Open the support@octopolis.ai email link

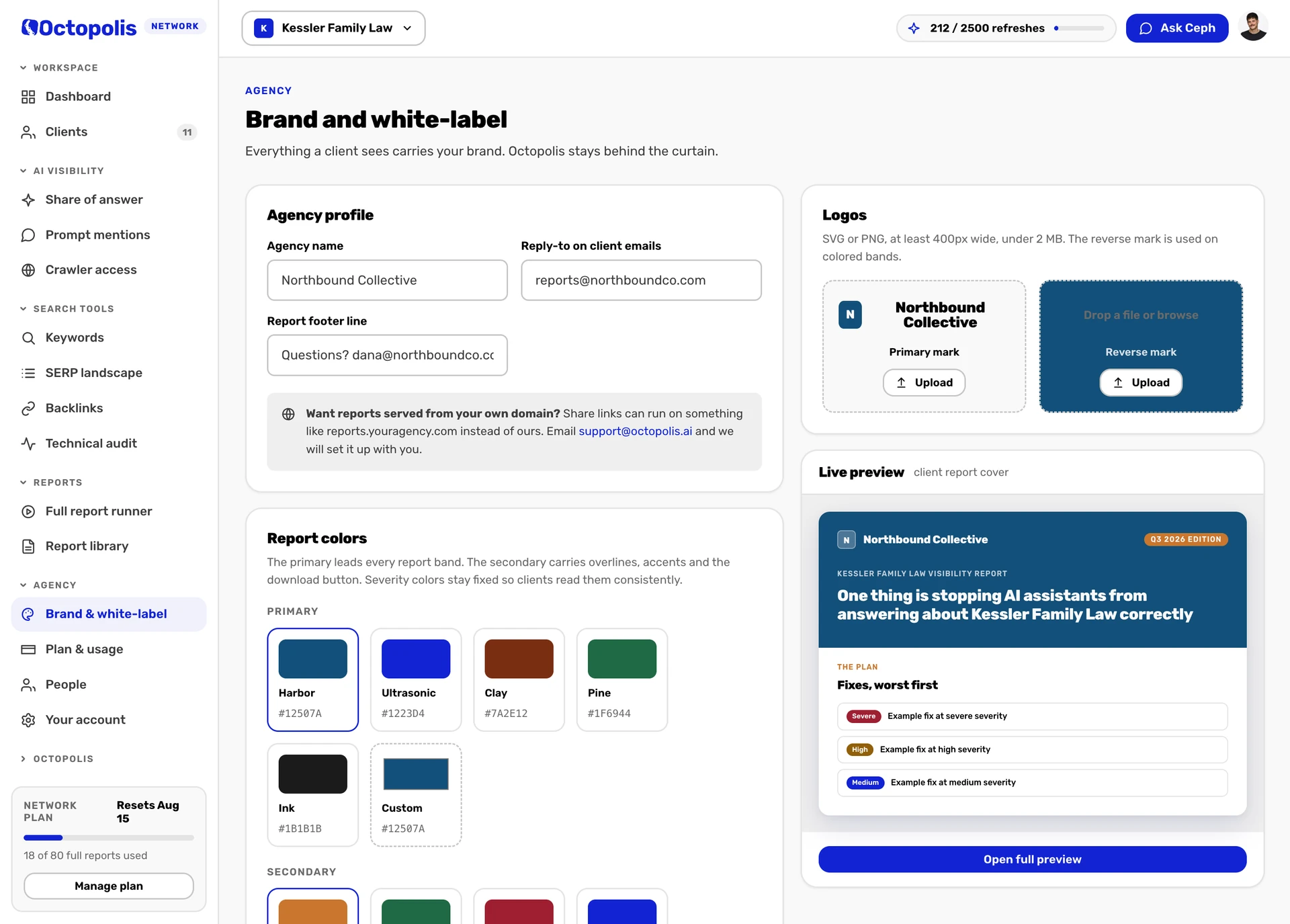[x=635, y=431]
